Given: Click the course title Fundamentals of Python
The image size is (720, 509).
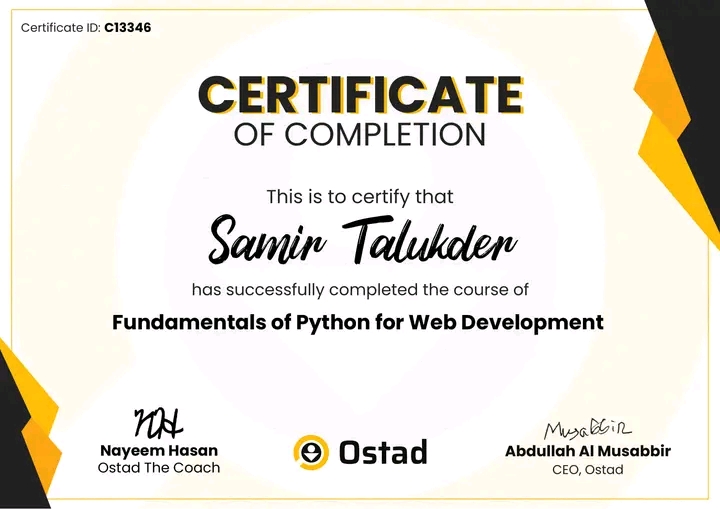Looking at the screenshot, I should point(358,322).
